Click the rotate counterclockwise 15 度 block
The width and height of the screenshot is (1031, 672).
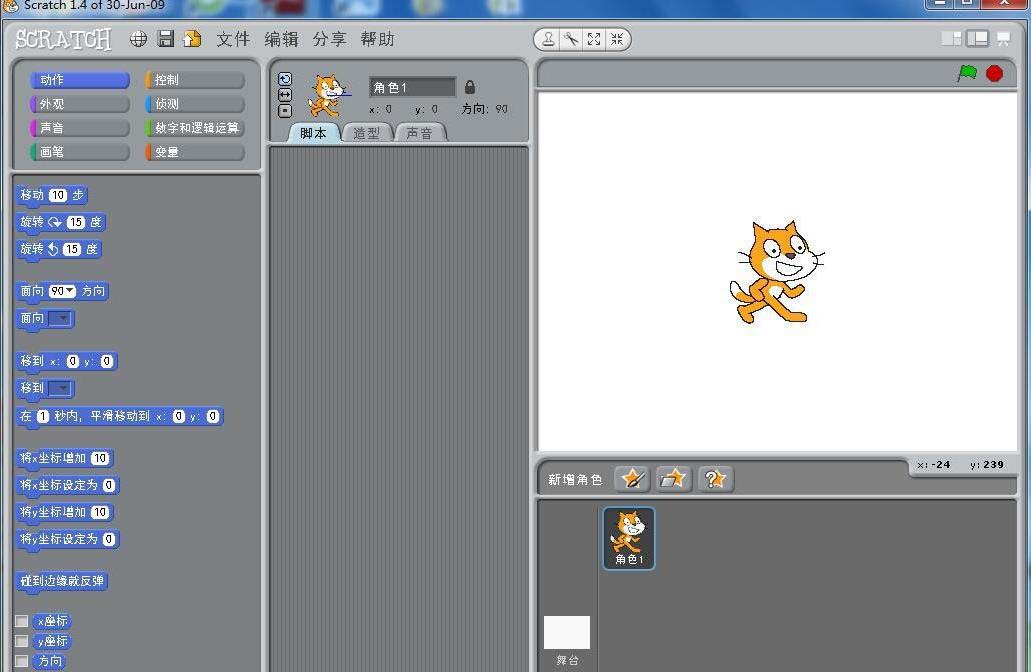click(59, 249)
